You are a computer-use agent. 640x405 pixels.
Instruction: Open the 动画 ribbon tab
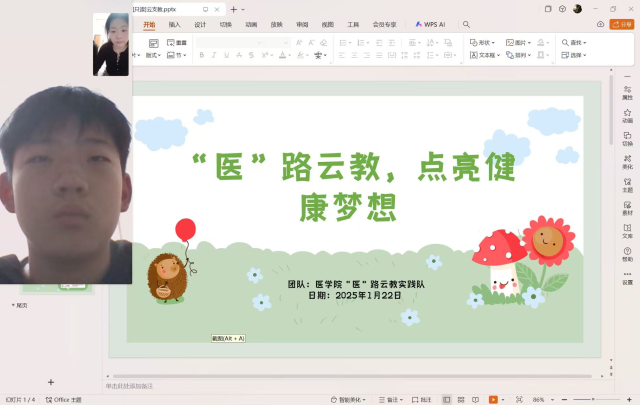(251, 23)
